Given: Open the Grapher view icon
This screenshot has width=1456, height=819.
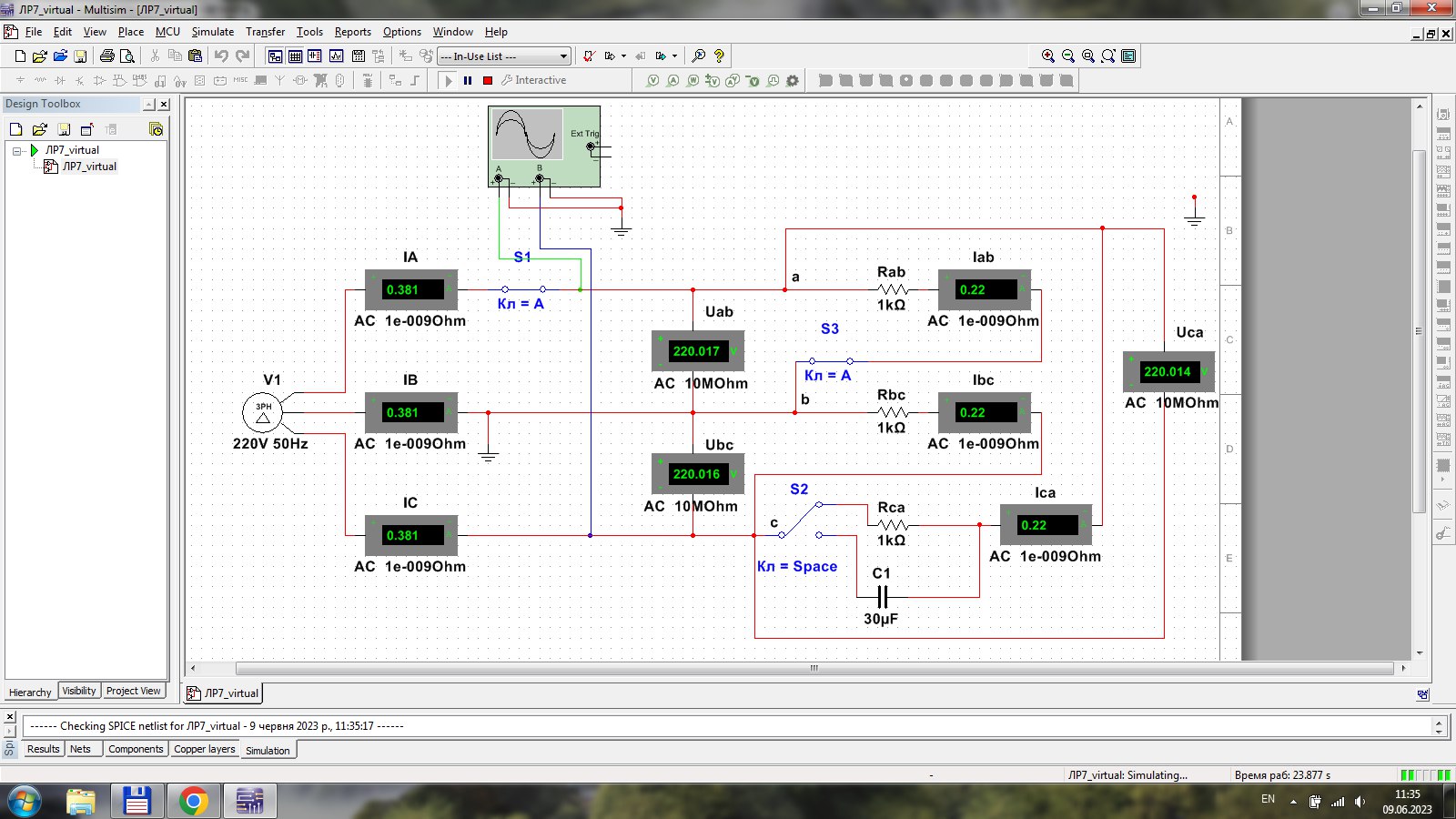Looking at the screenshot, I should click(x=337, y=56).
